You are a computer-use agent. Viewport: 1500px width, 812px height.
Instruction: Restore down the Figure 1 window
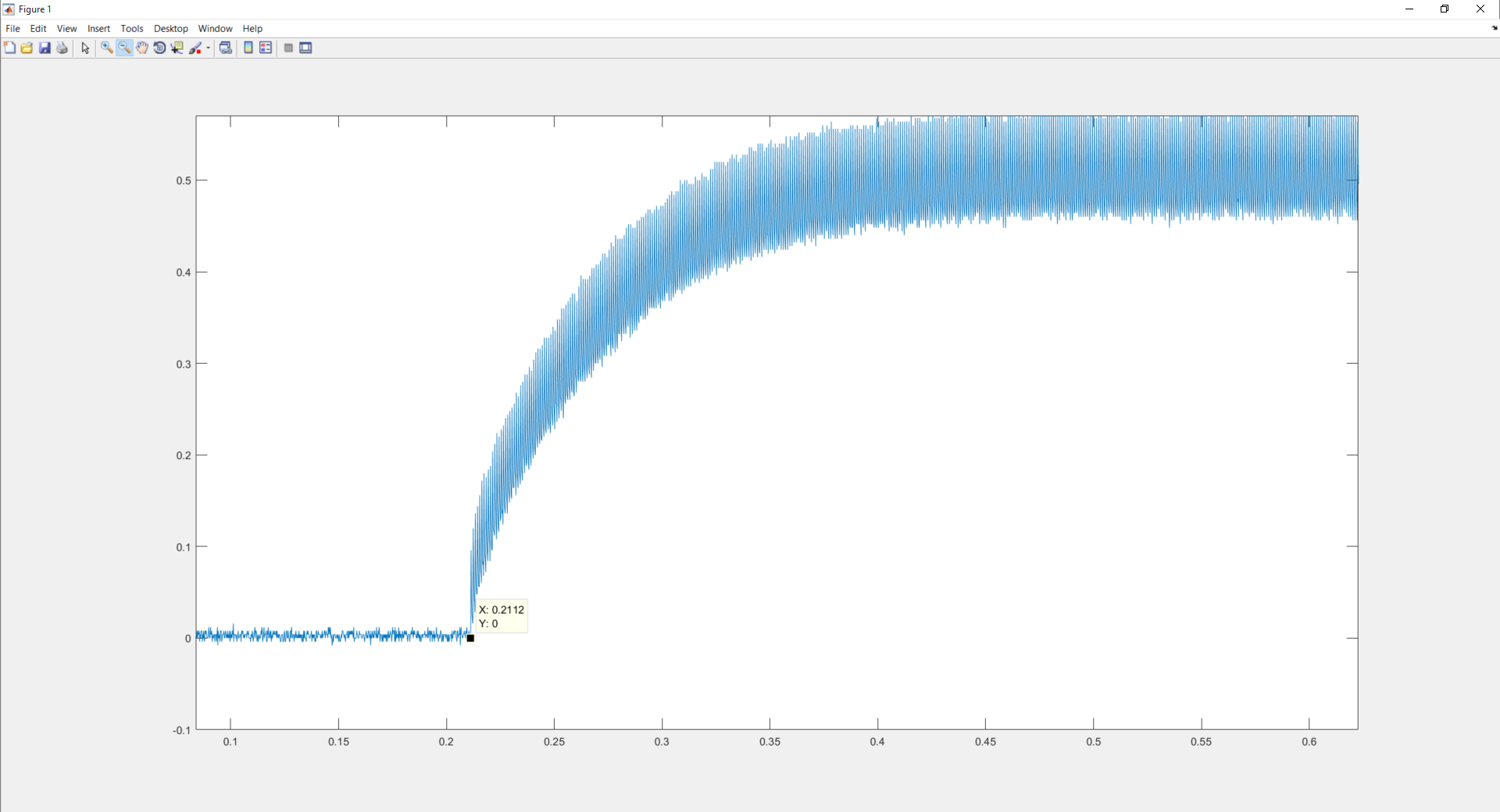click(x=1445, y=9)
